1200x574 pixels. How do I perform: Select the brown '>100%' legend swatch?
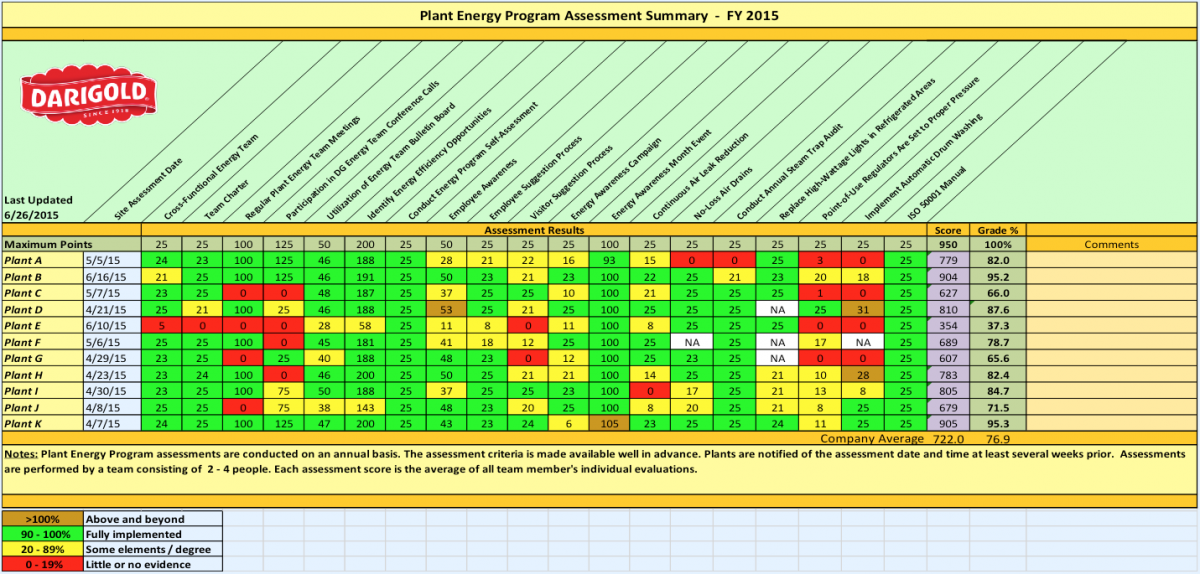(43, 520)
